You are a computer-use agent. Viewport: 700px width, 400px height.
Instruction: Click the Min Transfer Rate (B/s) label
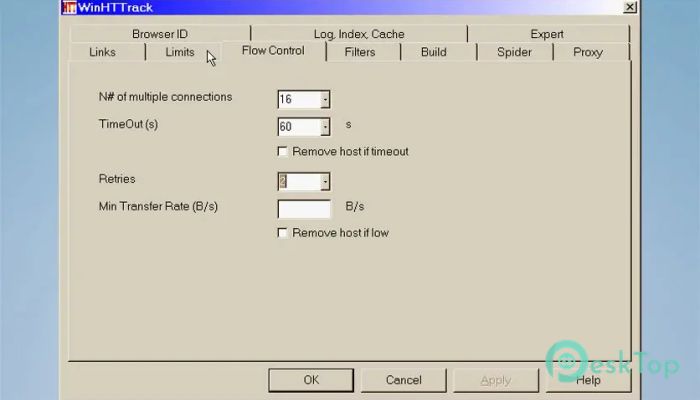pyautogui.click(x=158, y=206)
